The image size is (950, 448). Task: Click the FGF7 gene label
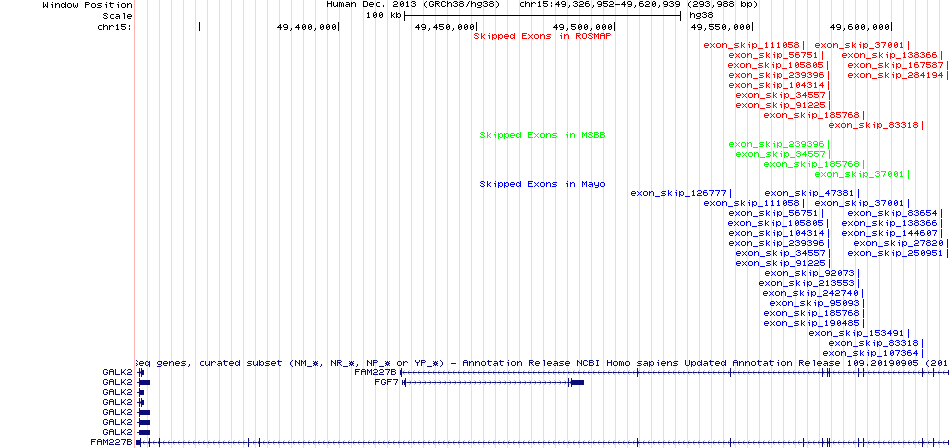coord(386,382)
